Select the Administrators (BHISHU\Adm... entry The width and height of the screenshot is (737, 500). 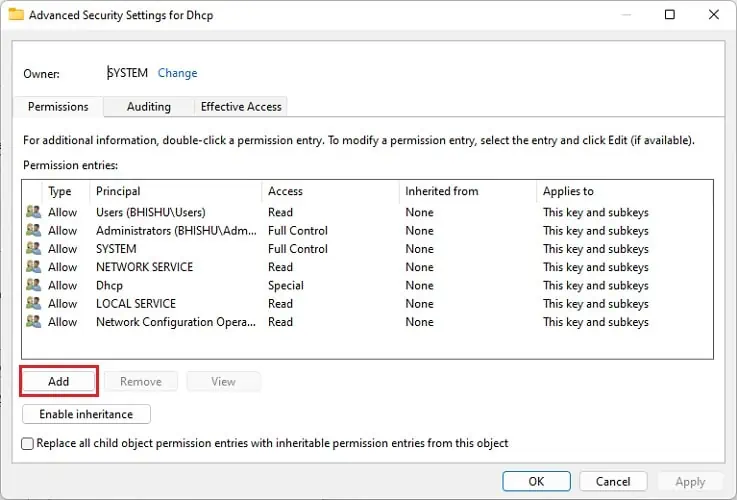[x=367, y=230]
